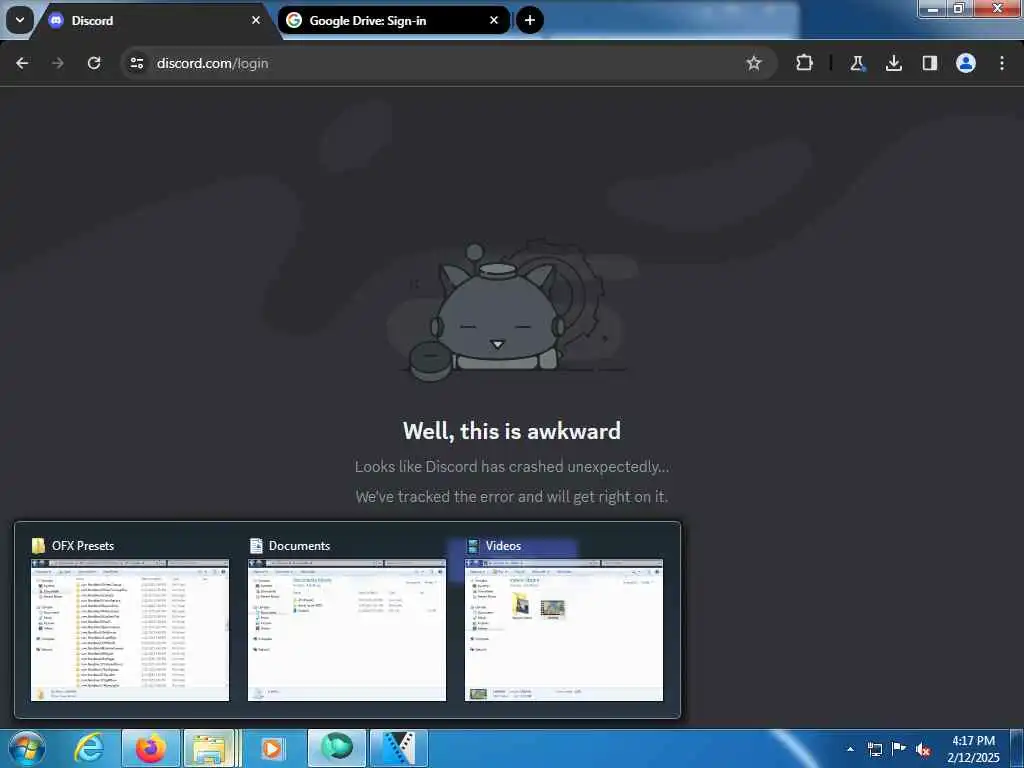Image resolution: width=1024 pixels, height=768 pixels.
Task: Bookmark this page with star icon
Action: 754,63
